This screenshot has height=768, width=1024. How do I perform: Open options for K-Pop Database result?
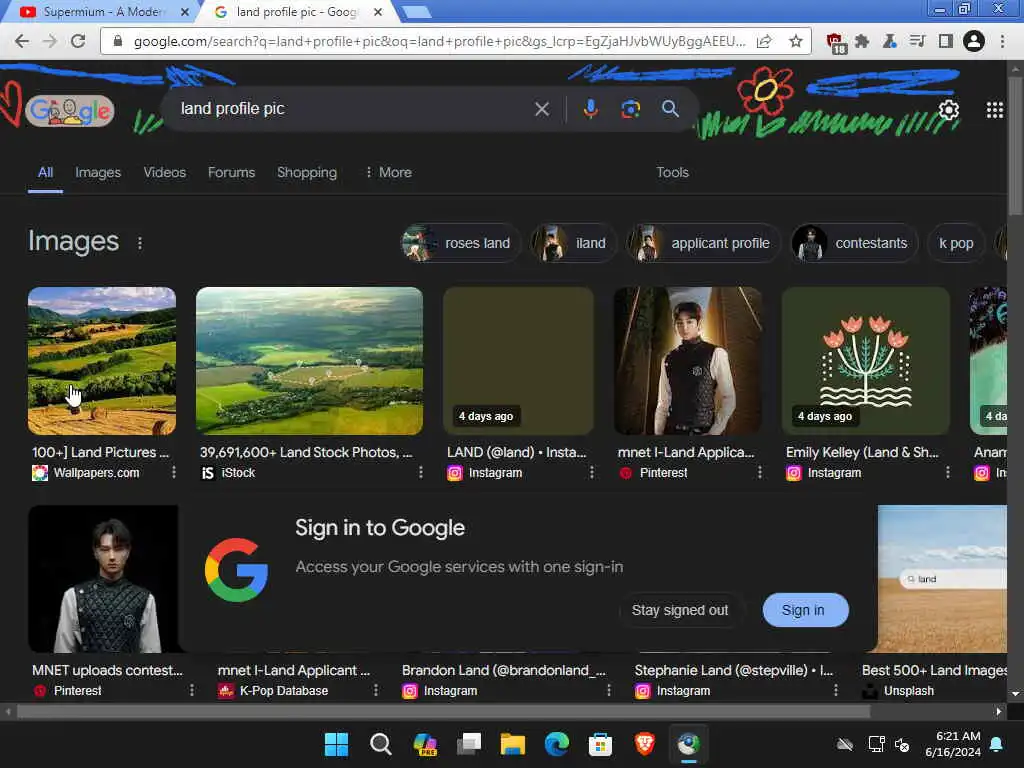coord(376,690)
